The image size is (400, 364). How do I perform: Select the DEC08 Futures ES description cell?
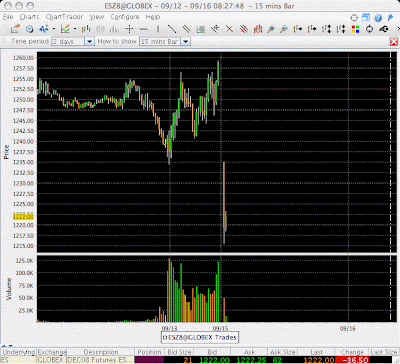[x=101, y=360]
